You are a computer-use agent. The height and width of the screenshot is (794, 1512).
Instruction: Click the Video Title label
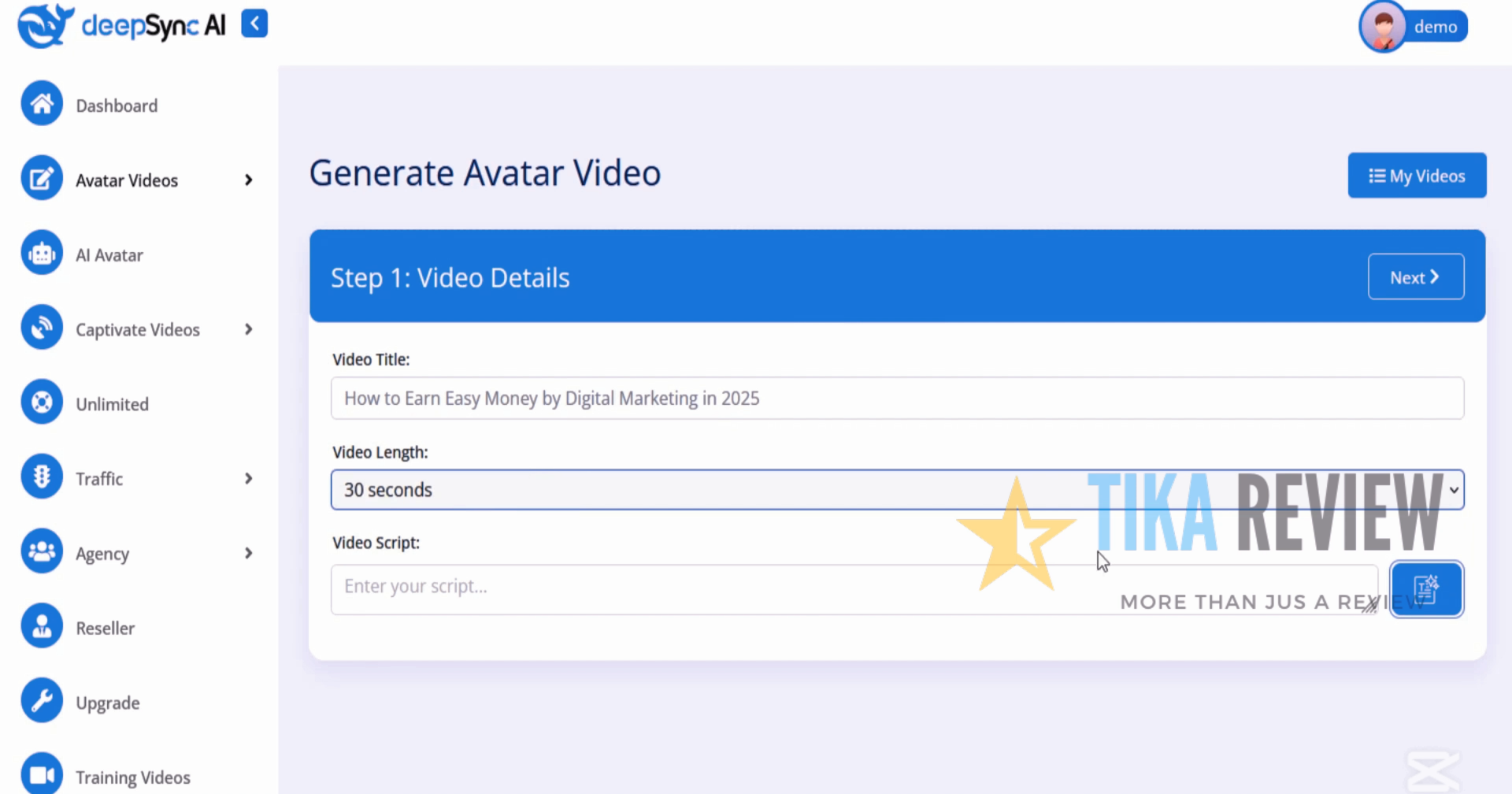tap(371, 359)
